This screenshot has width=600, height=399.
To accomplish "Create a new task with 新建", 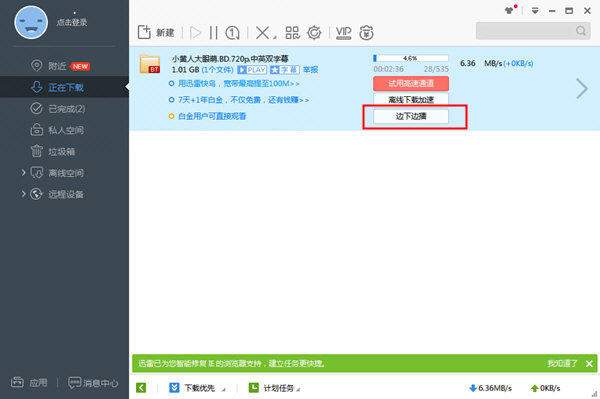I will click(x=156, y=33).
